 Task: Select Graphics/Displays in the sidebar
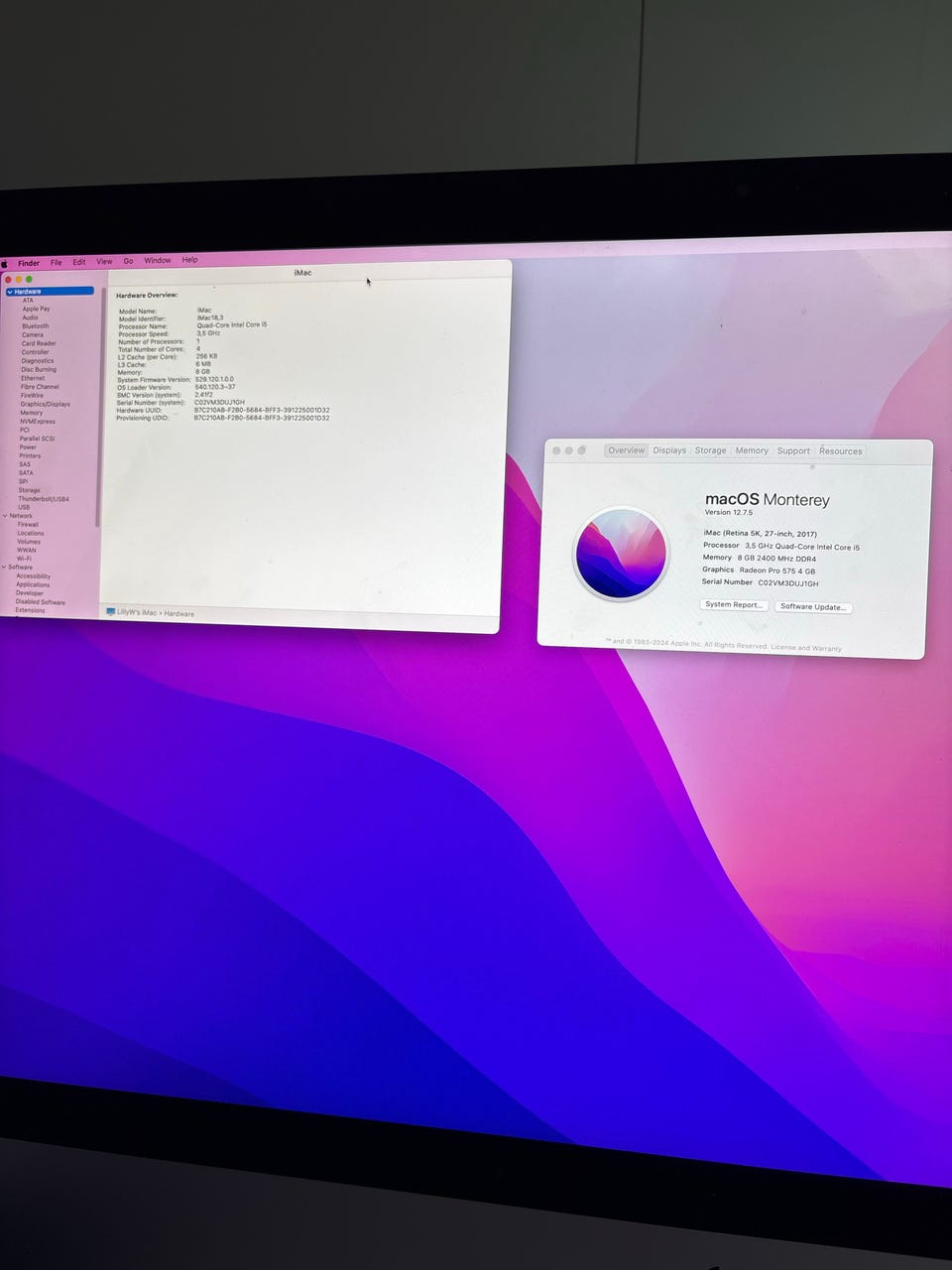coord(45,404)
